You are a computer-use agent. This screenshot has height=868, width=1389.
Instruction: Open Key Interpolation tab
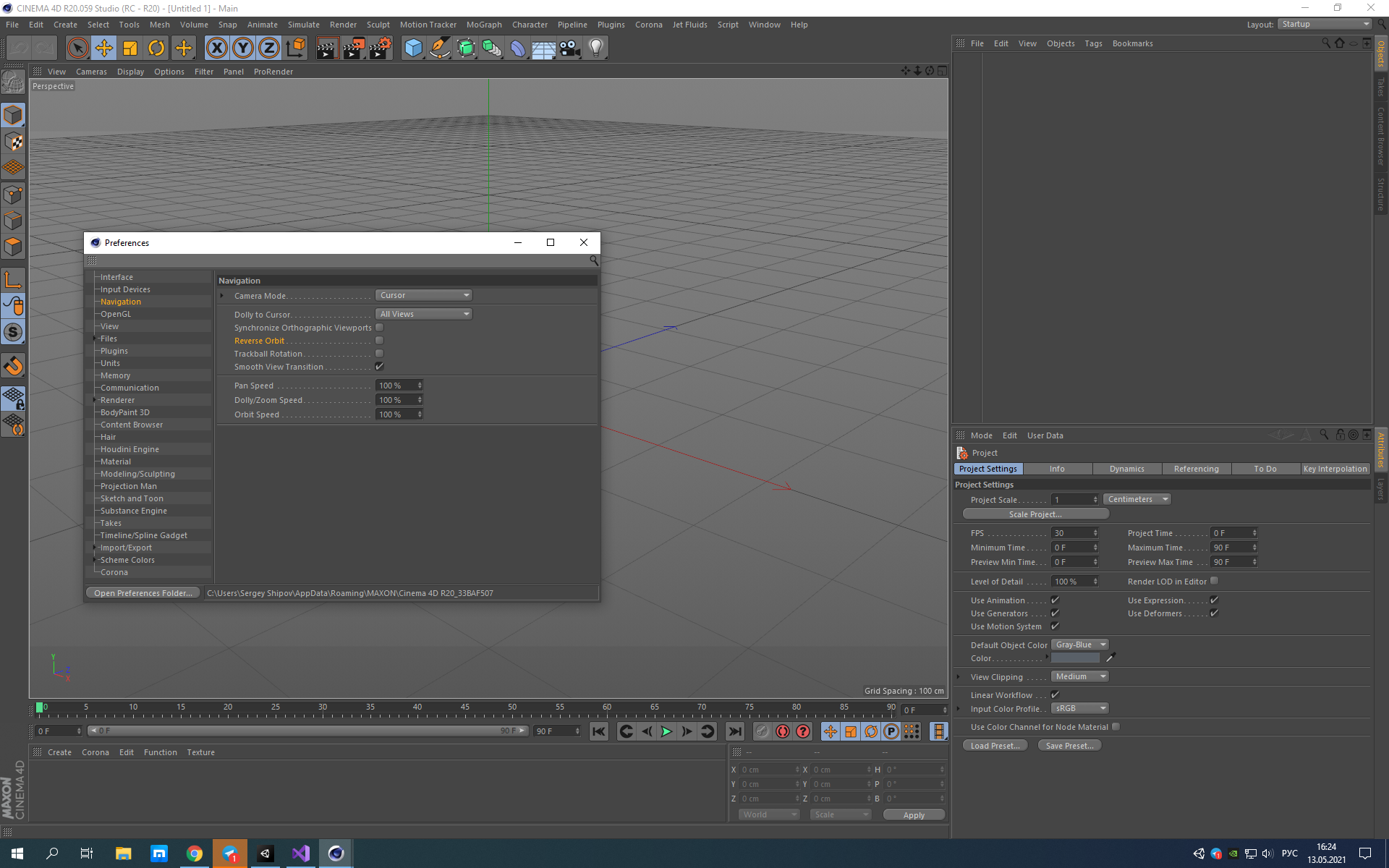pos(1335,469)
